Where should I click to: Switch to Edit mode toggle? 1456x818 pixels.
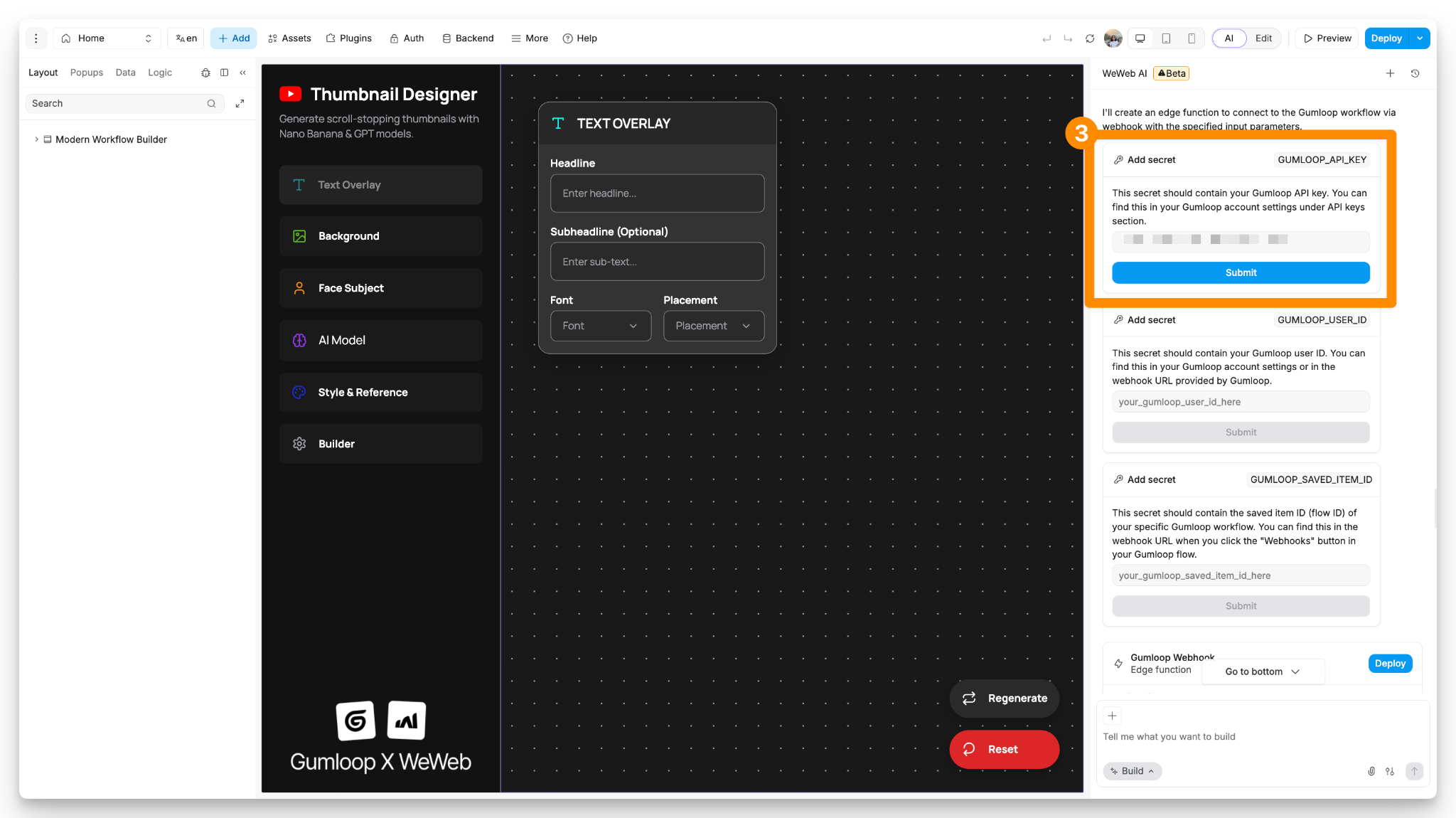click(1263, 38)
